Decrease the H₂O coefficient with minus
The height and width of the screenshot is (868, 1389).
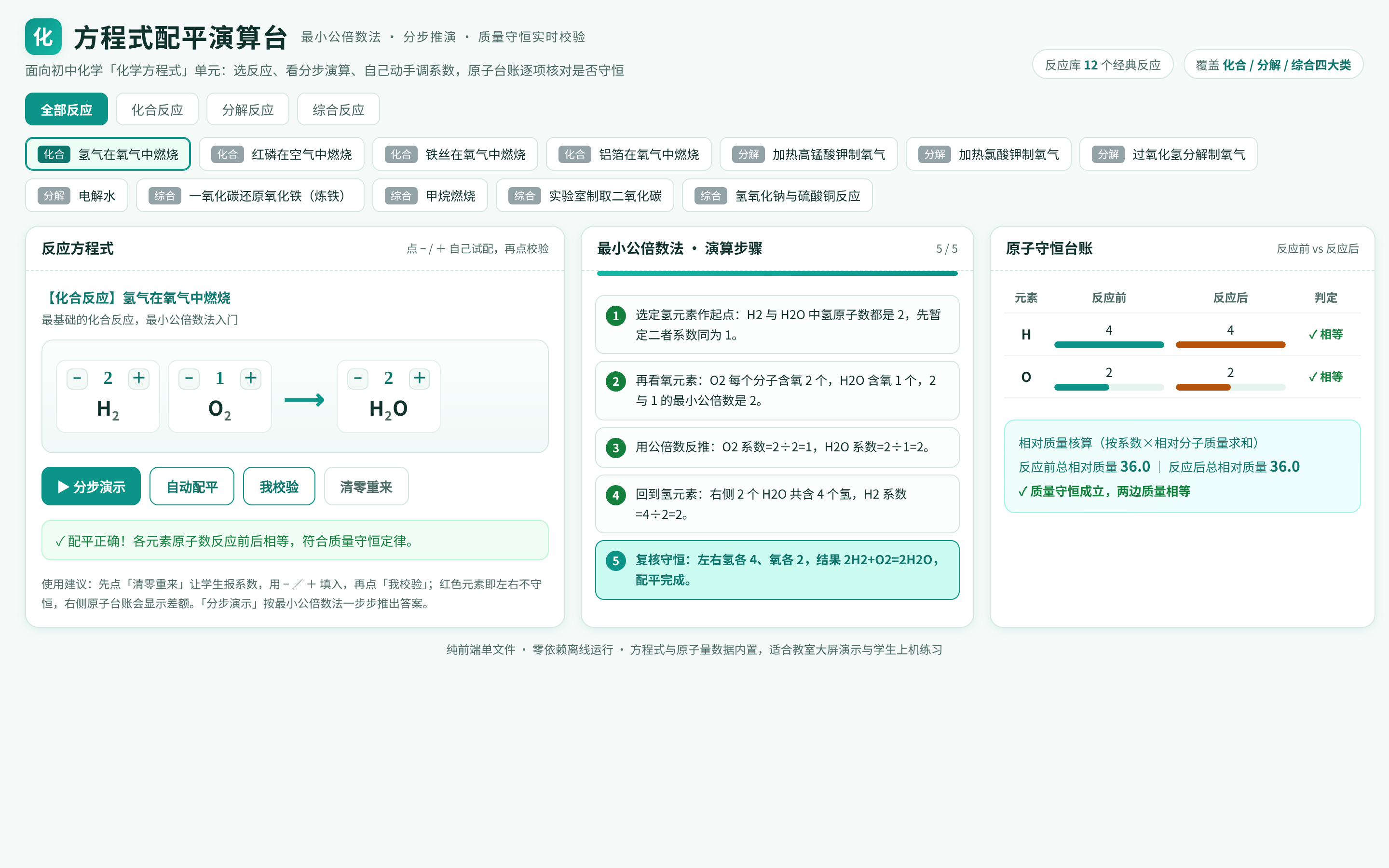click(x=357, y=379)
